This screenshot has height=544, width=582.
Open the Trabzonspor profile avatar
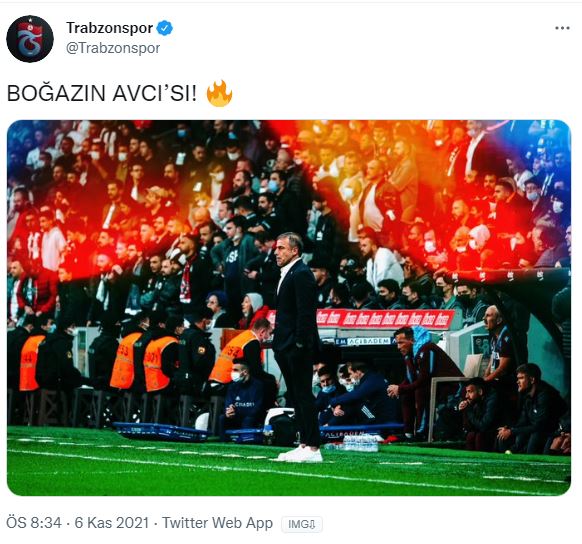[x=30, y=39]
